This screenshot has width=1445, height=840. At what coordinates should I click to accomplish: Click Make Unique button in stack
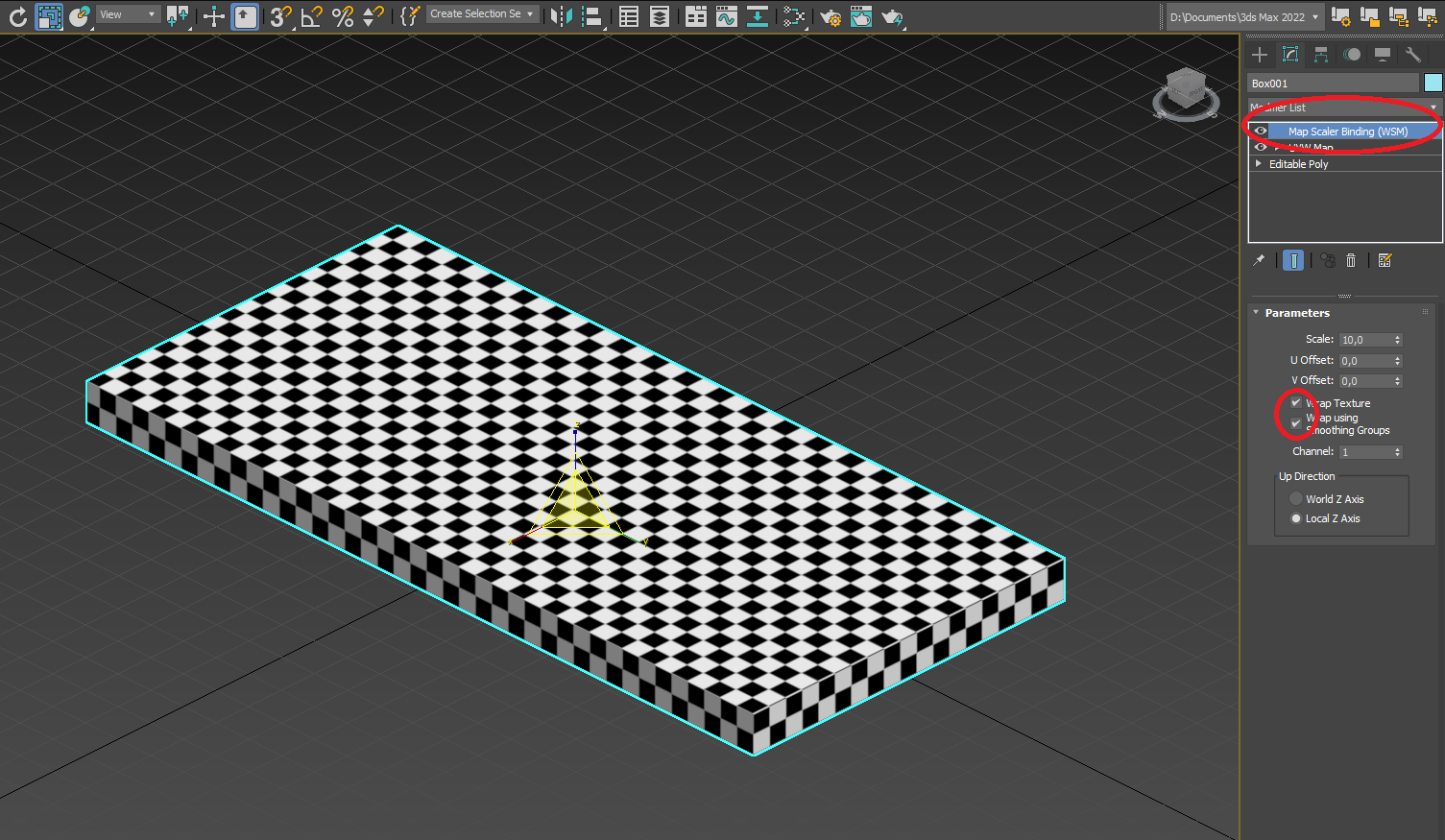[1328, 260]
